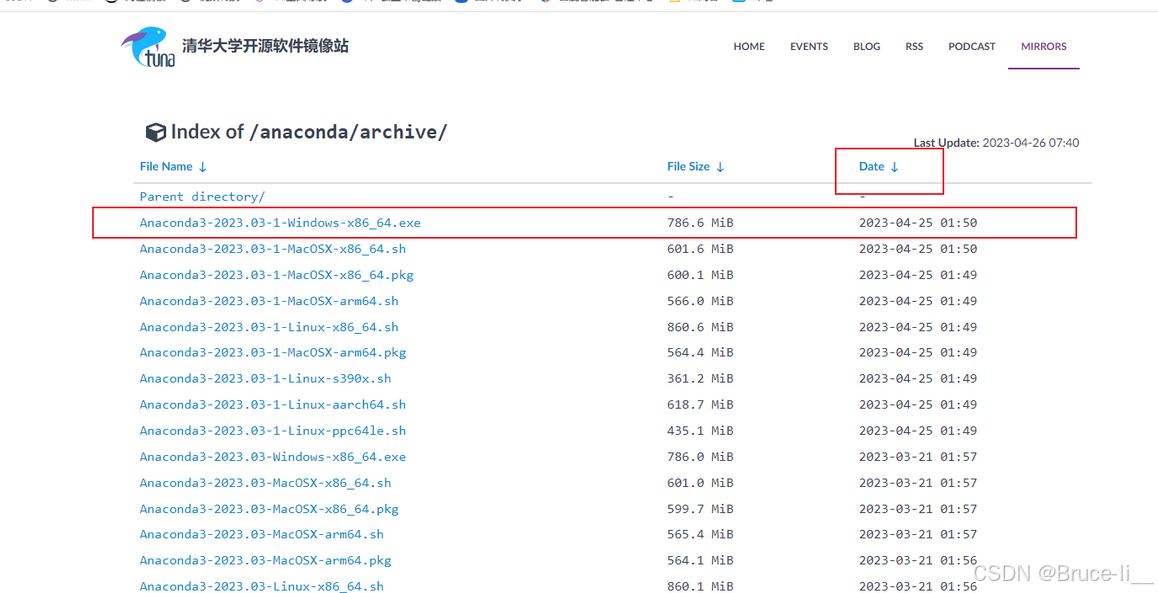Sort by Date column header
Viewport: 1158px width, 593px height.
point(879,167)
